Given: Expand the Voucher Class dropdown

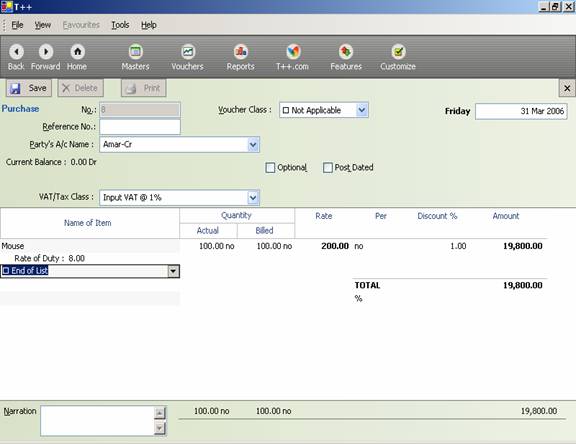Looking at the screenshot, I should coord(362,110).
